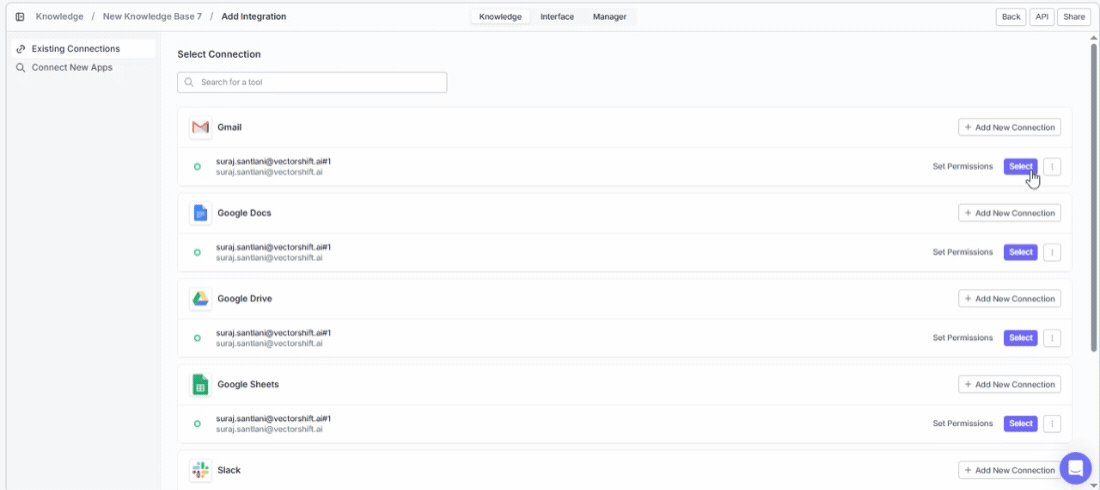Set Permissions for Google Docs connection
This screenshot has width=1100, height=490.
pos(962,253)
